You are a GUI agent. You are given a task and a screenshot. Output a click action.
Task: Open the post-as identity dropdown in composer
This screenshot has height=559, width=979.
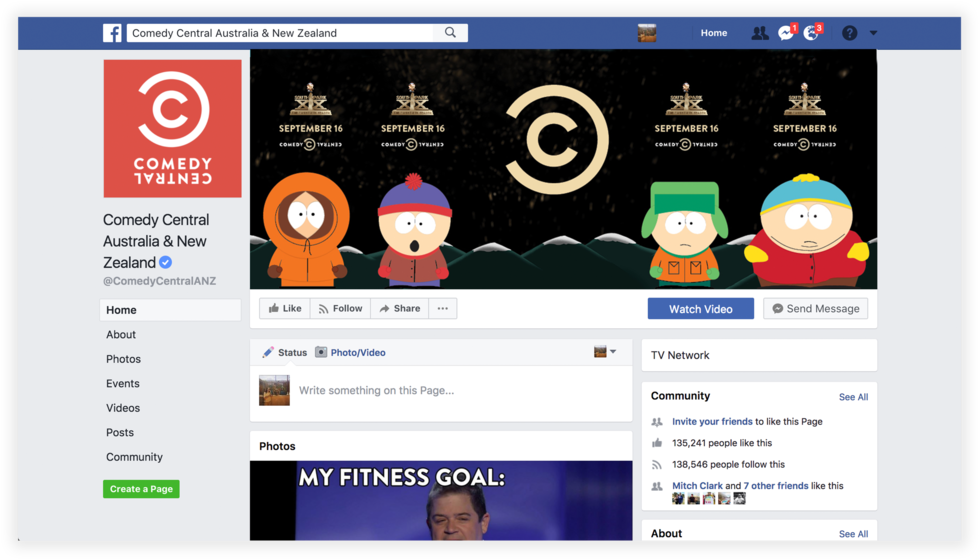pos(605,352)
